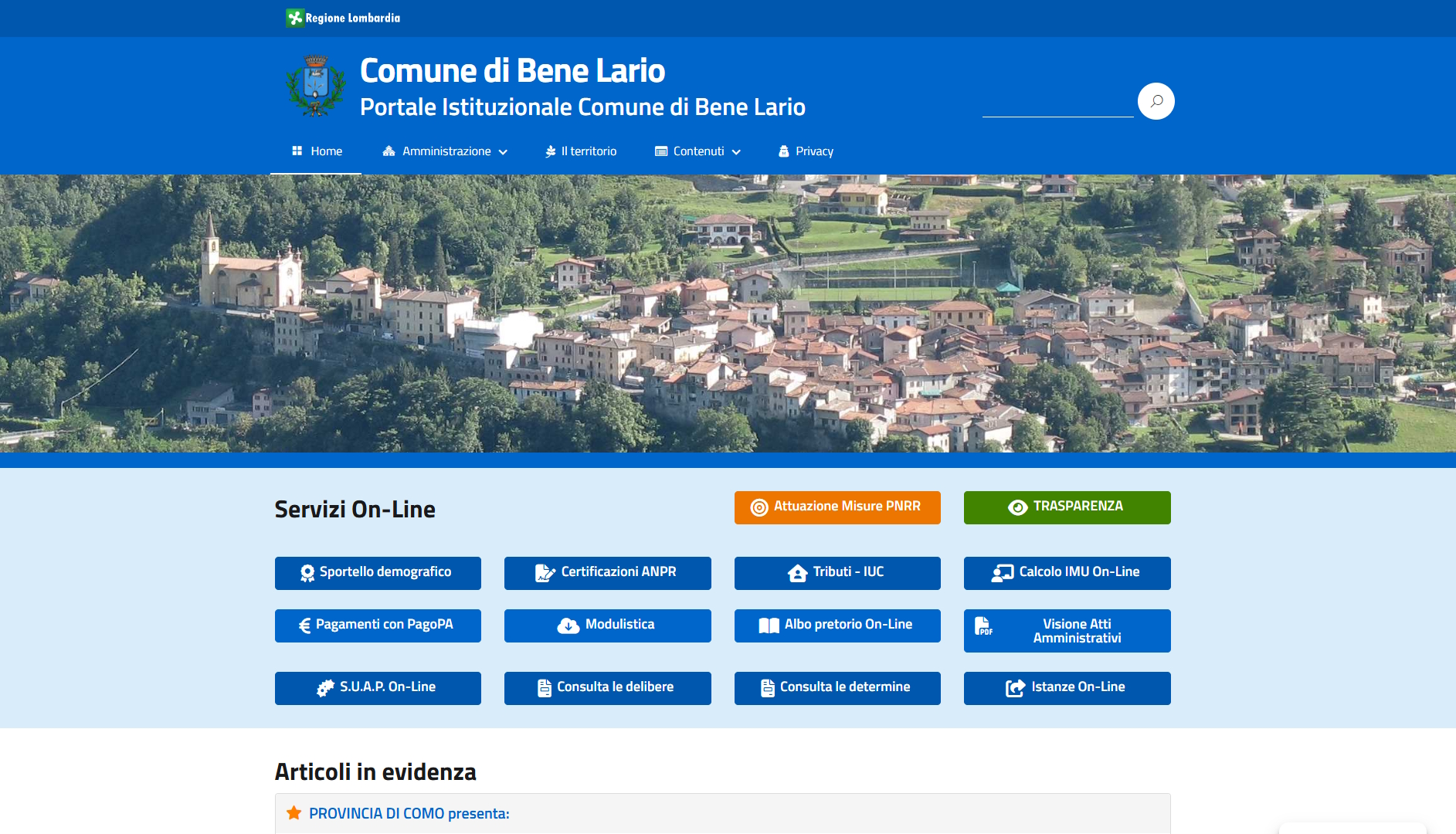Open Visione Atti Amministrativi service
The width and height of the screenshot is (1456, 834).
click(1067, 631)
